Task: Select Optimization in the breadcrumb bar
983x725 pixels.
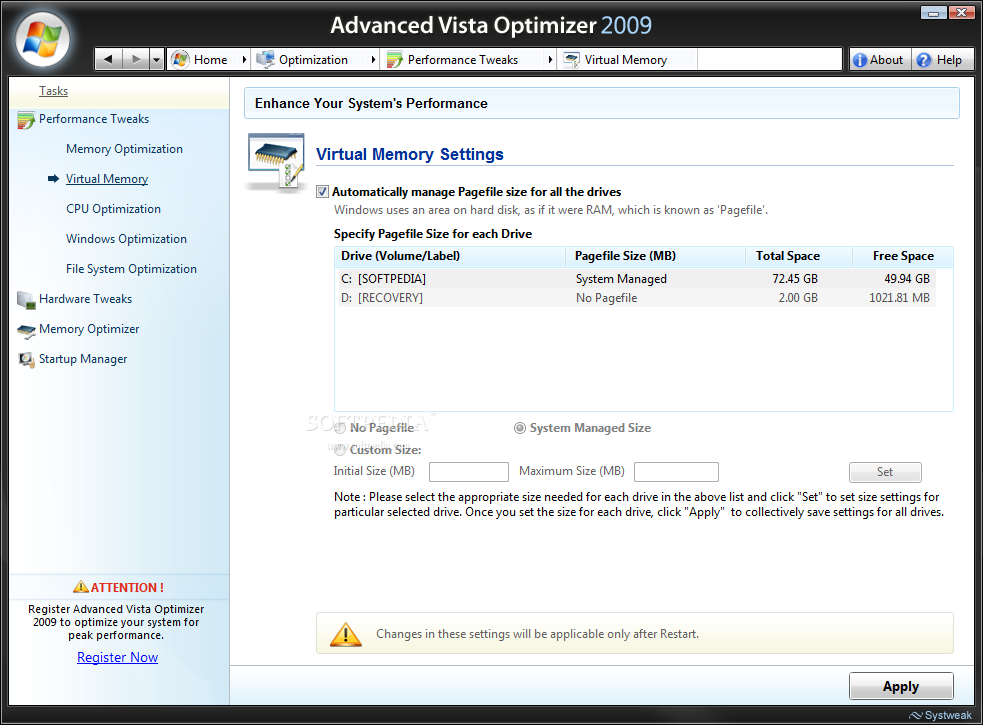Action: pos(313,60)
